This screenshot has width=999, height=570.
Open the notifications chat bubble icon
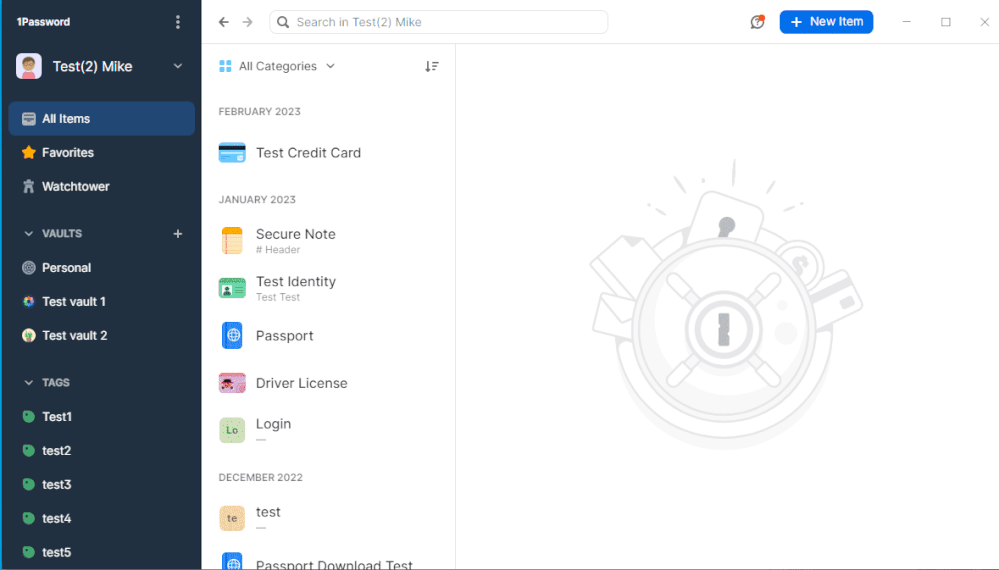coord(757,22)
